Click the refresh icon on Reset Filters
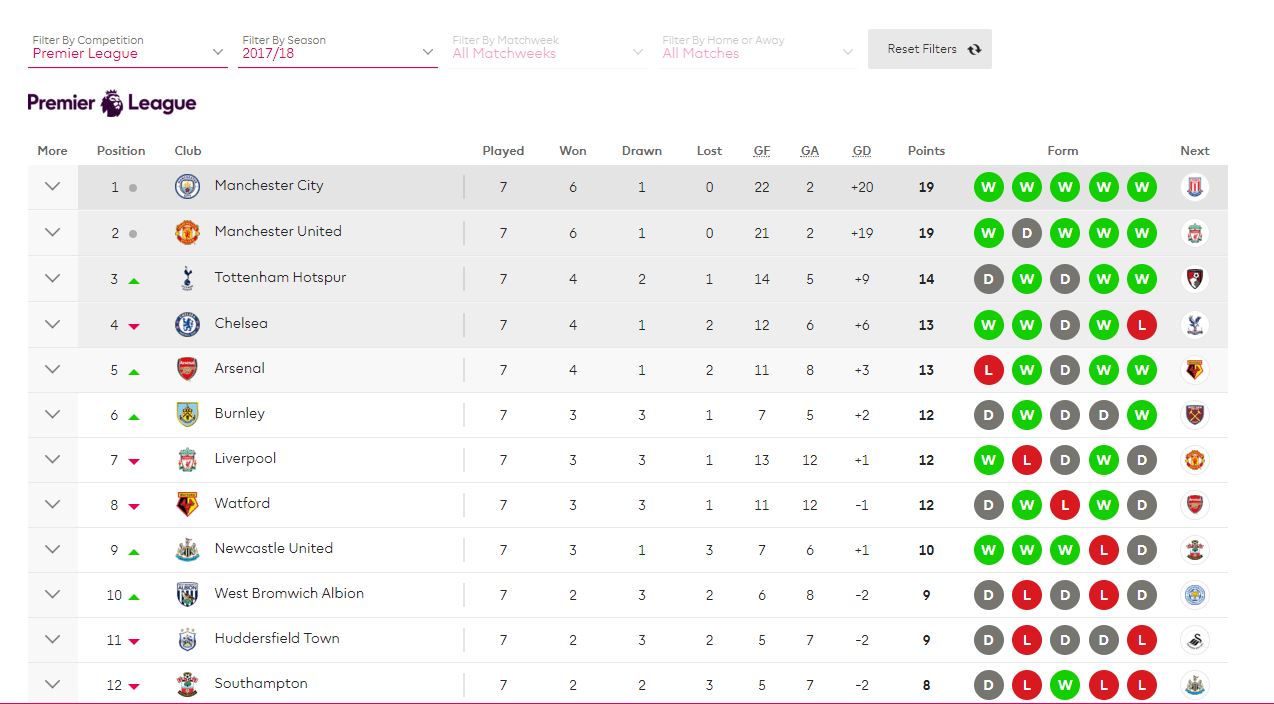This screenshot has width=1274, height=704. point(974,49)
